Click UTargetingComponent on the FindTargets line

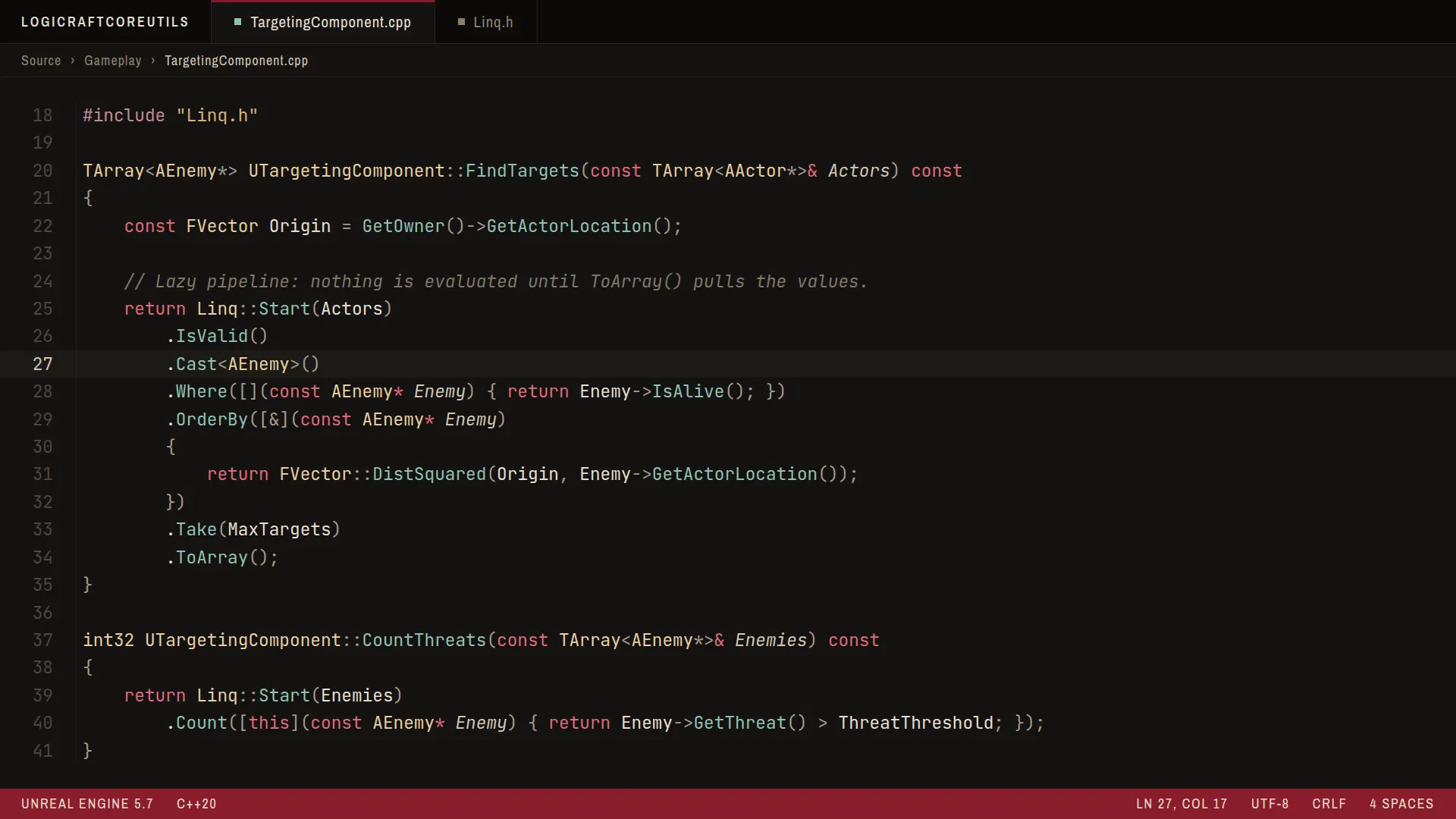[347, 171]
